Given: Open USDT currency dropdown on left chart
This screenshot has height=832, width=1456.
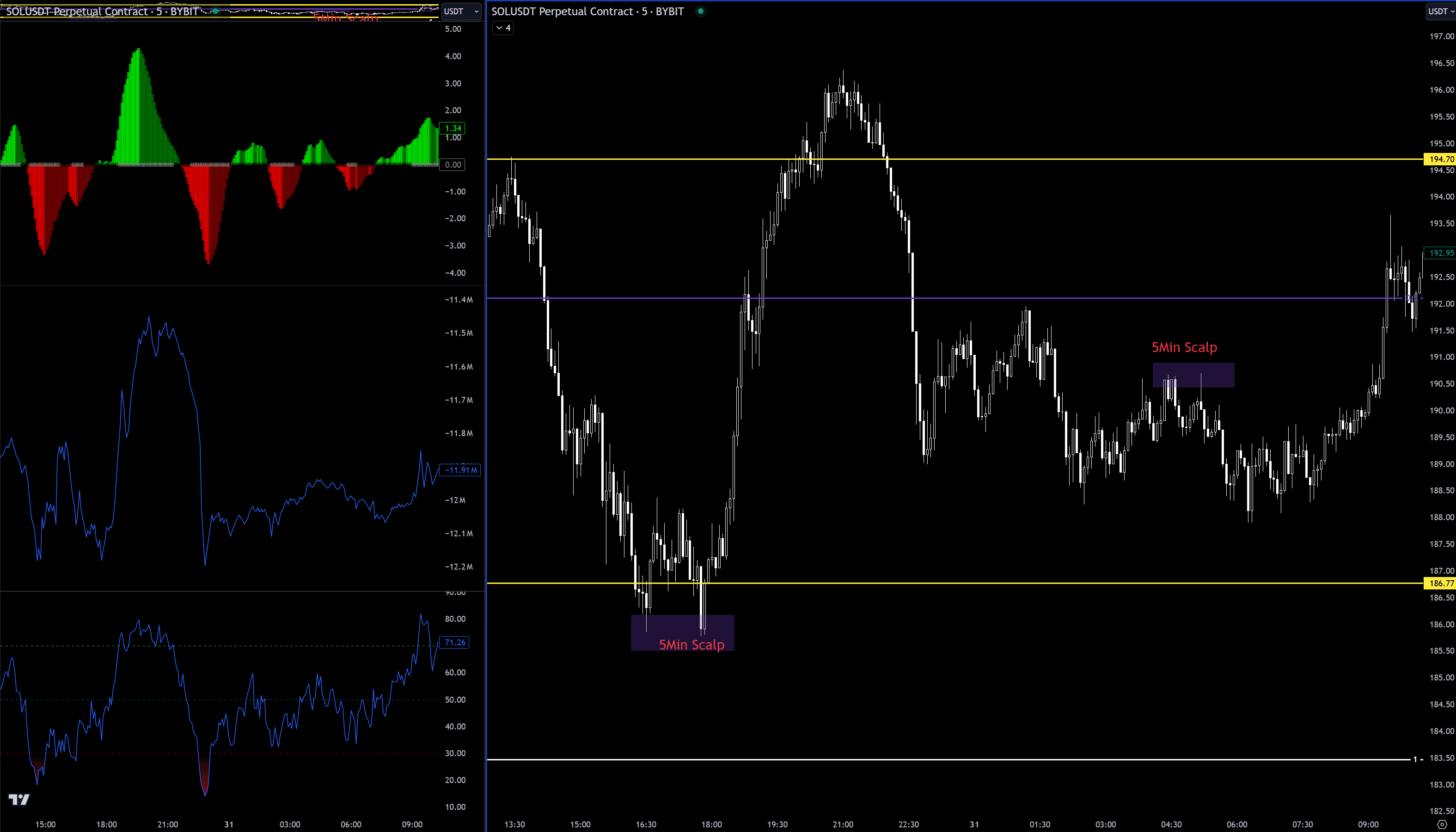Looking at the screenshot, I should point(461,12).
